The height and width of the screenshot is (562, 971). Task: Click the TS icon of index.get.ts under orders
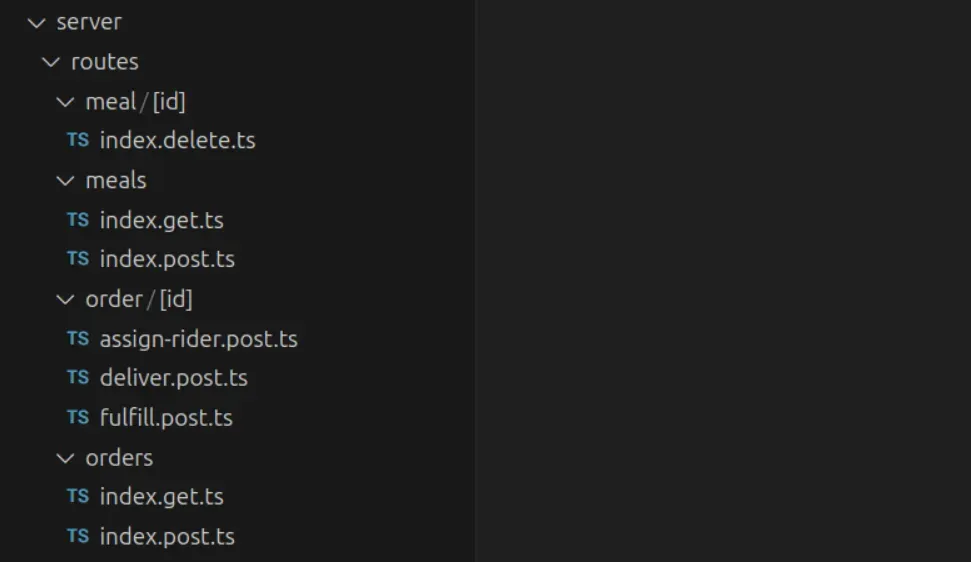click(78, 496)
